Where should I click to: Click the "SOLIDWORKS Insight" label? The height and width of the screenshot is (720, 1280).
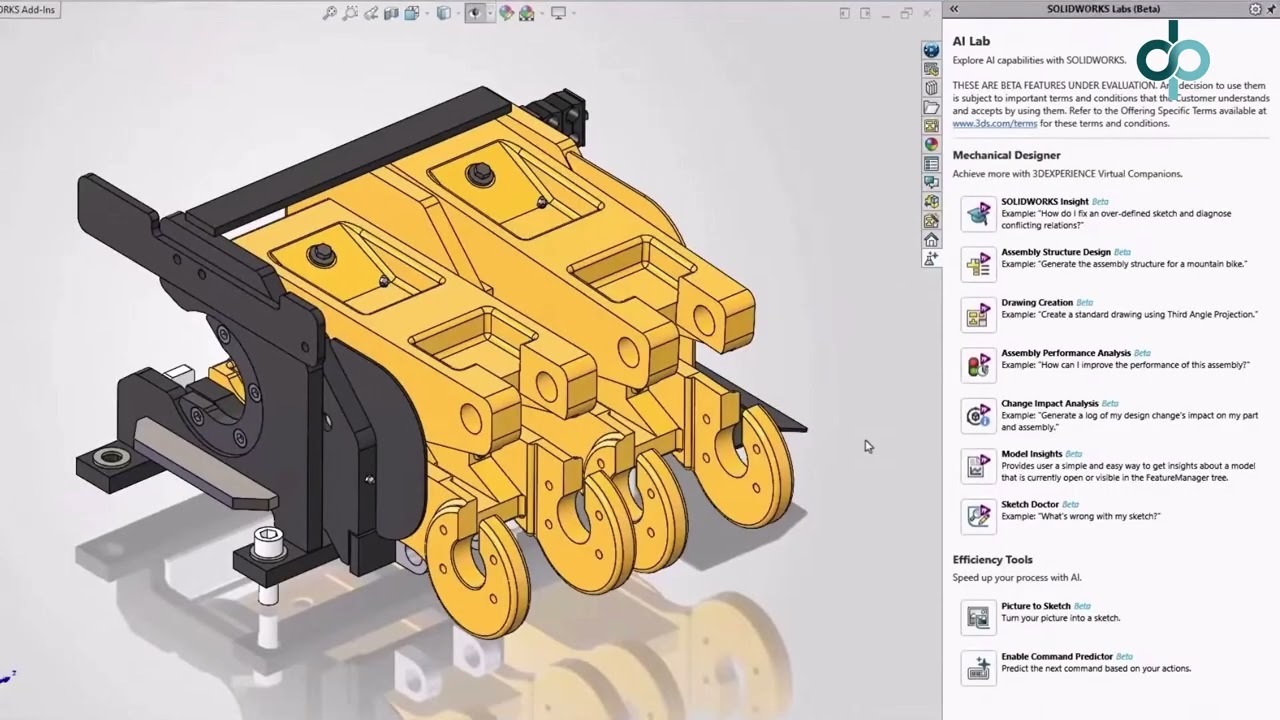click(x=1045, y=201)
